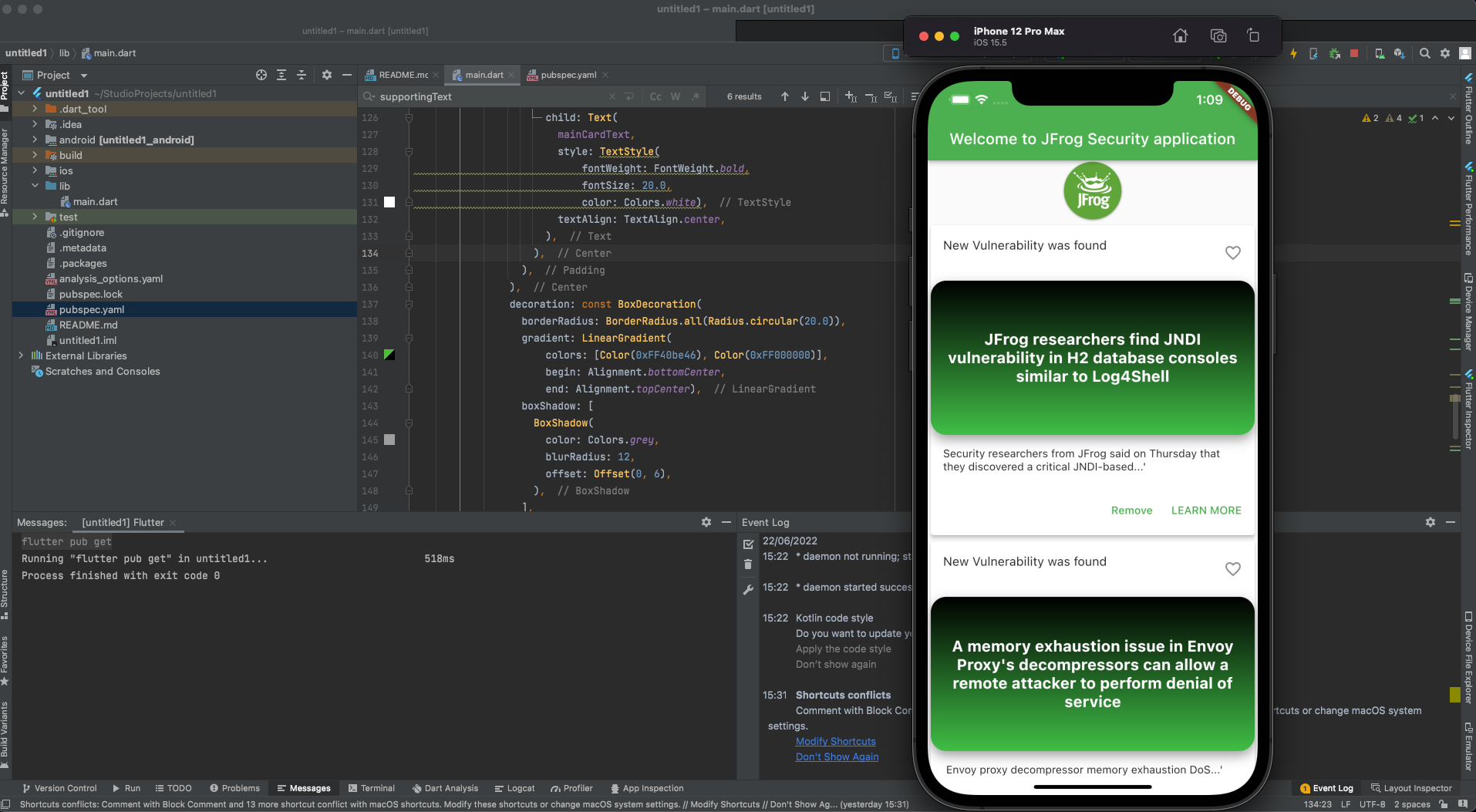Click the locate file target icon in Project panel
Screen dimensions: 1476x812
261,75
